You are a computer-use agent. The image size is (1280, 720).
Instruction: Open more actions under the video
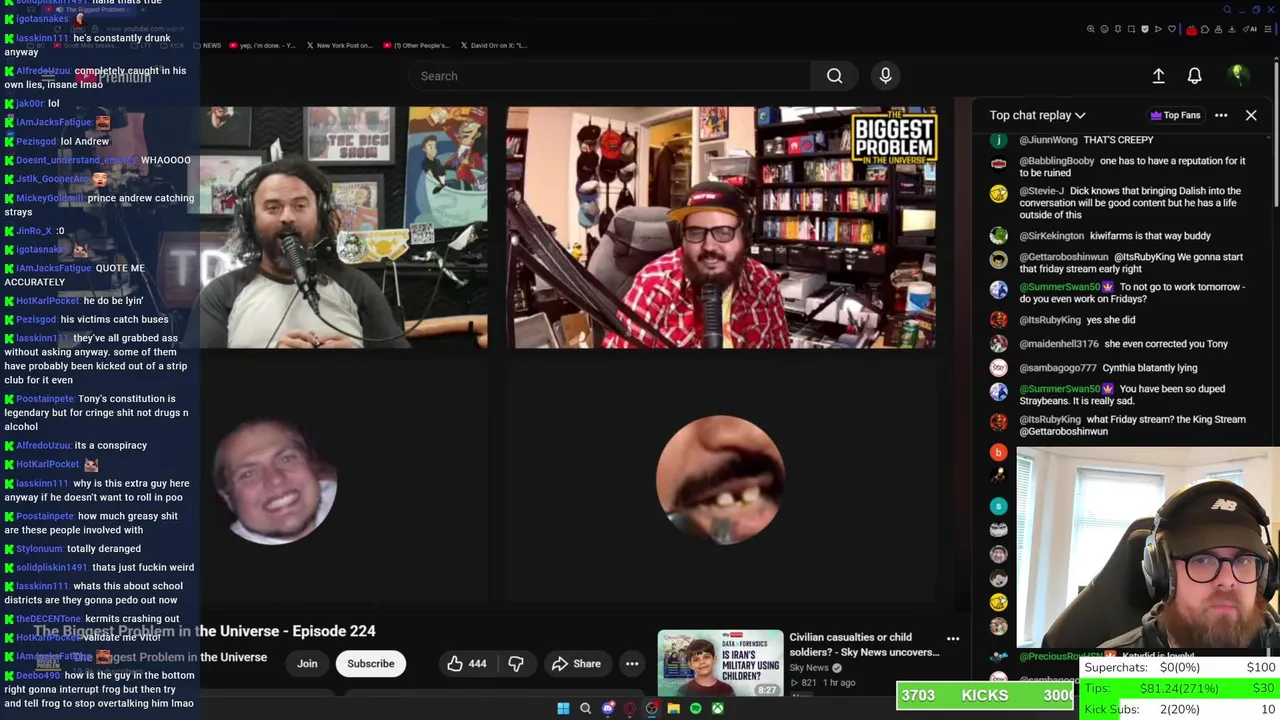[x=632, y=664]
